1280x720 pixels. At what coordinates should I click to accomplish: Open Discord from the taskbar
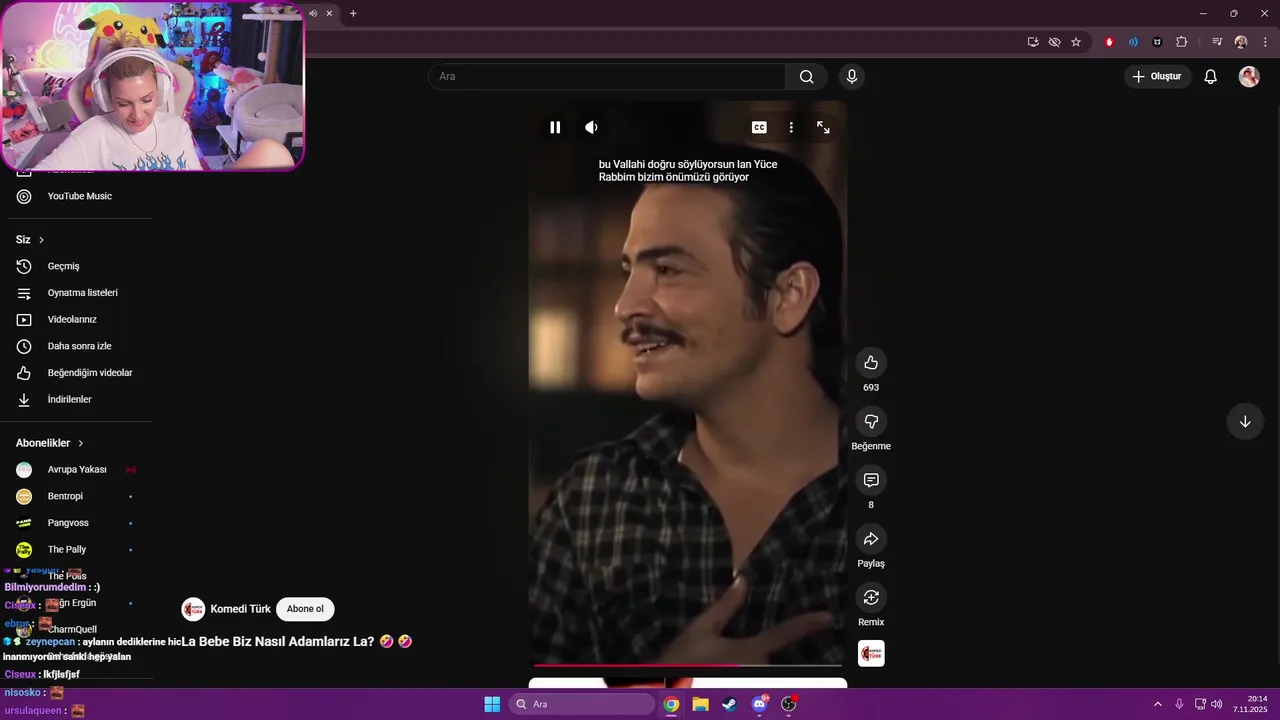(760, 704)
